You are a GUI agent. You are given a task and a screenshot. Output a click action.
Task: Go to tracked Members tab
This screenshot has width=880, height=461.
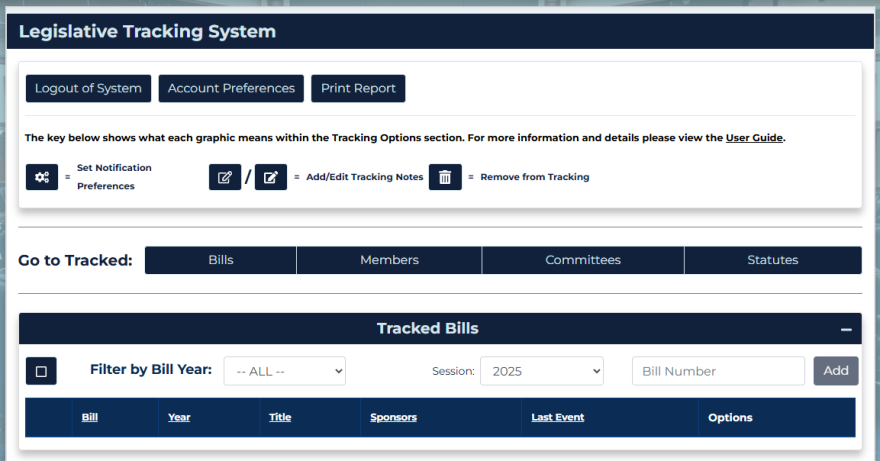click(x=389, y=260)
